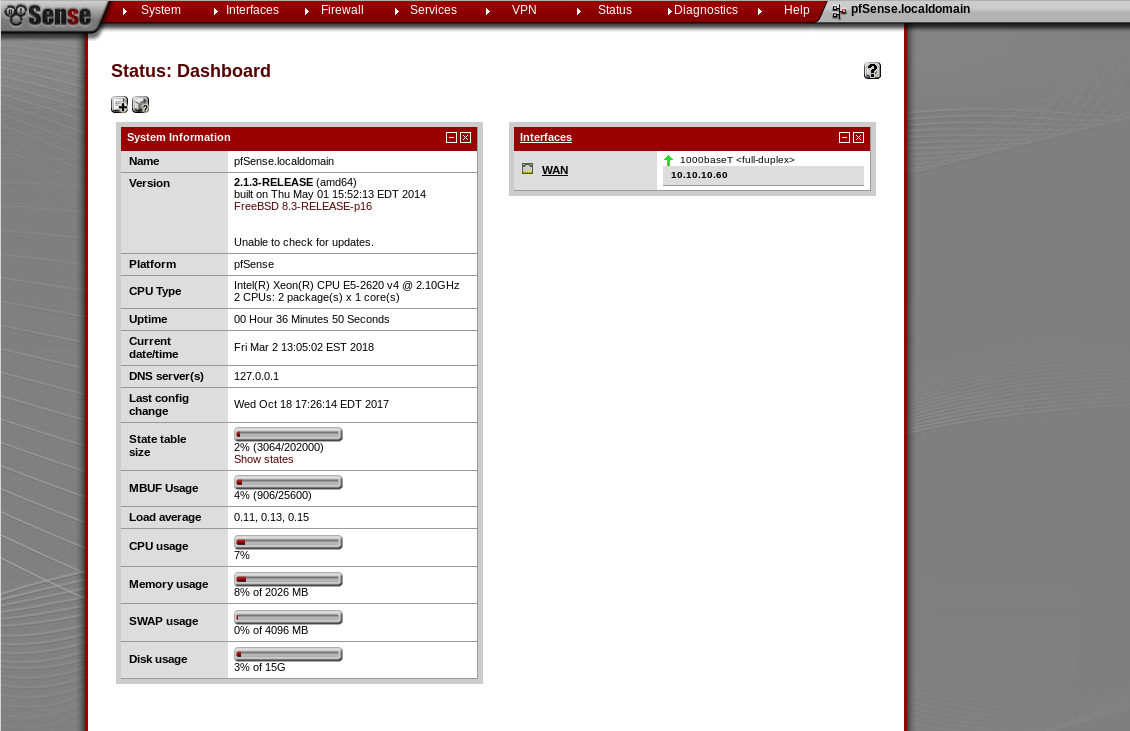Open the Diagnostics menu

click(706, 10)
